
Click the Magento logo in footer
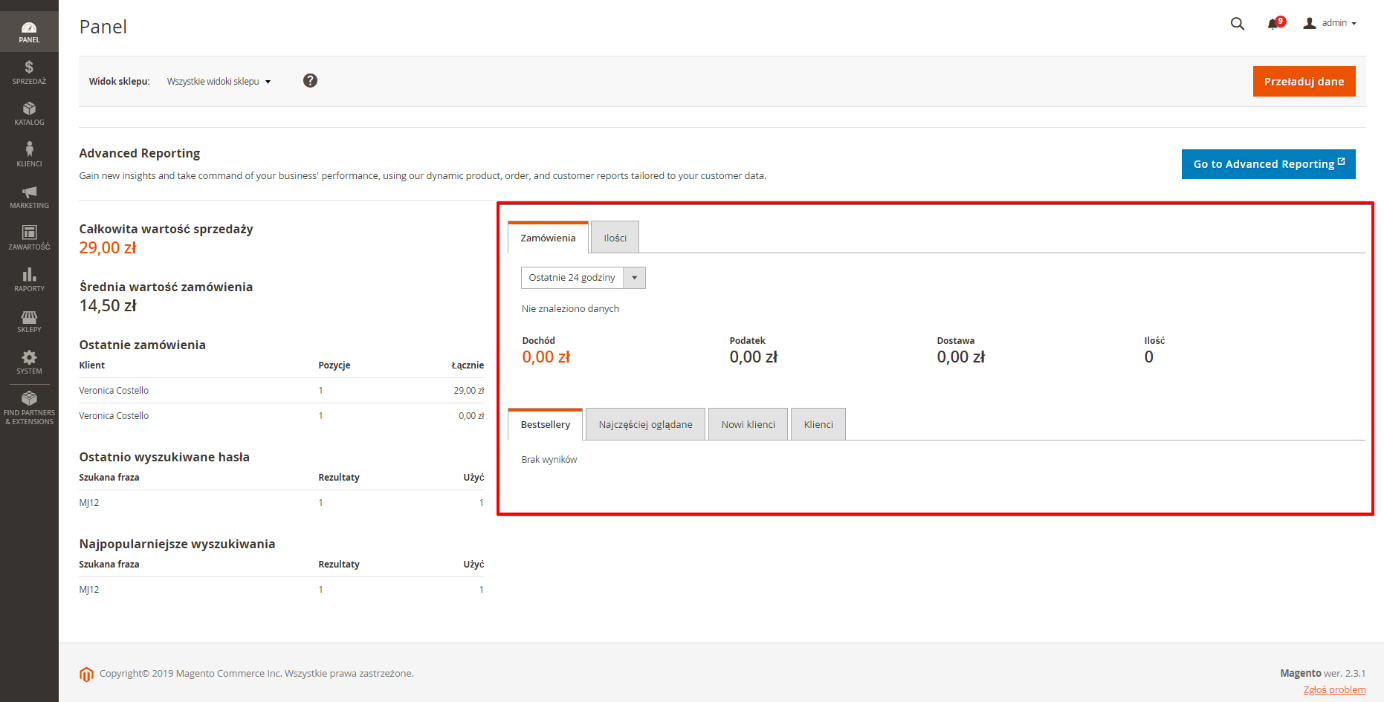(x=87, y=674)
